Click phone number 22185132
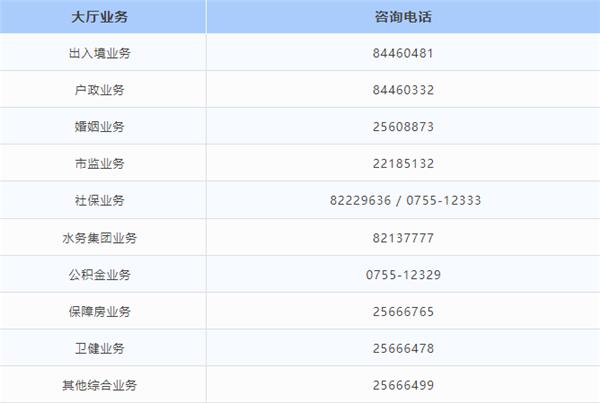 pos(404,164)
